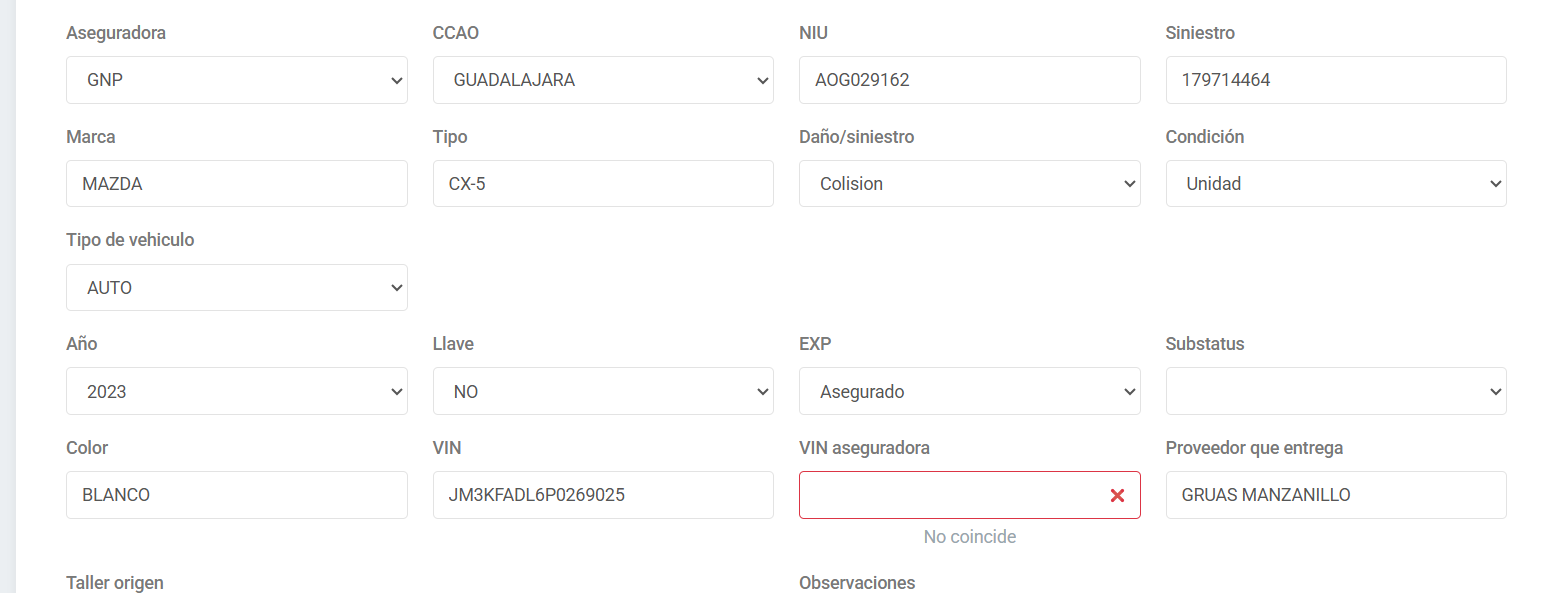The width and height of the screenshot is (1551, 593).
Task: Click the red X icon in VIN aseguradora
Action: point(1117,495)
